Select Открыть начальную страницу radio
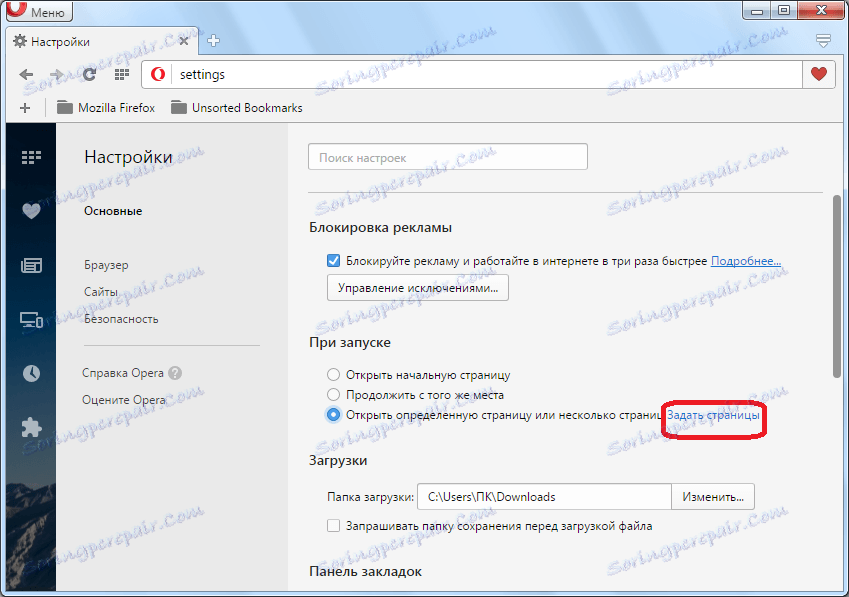The height and width of the screenshot is (597, 849). coord(334,375)
